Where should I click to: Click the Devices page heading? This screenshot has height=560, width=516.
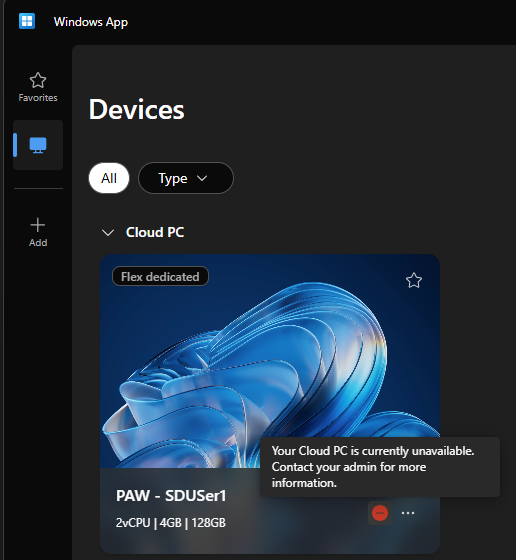point(137,109)
